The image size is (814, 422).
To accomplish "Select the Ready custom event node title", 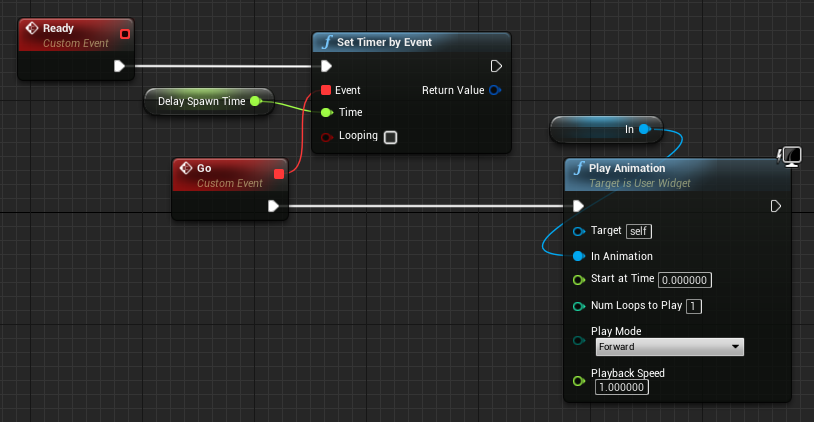I will [58, 28].
